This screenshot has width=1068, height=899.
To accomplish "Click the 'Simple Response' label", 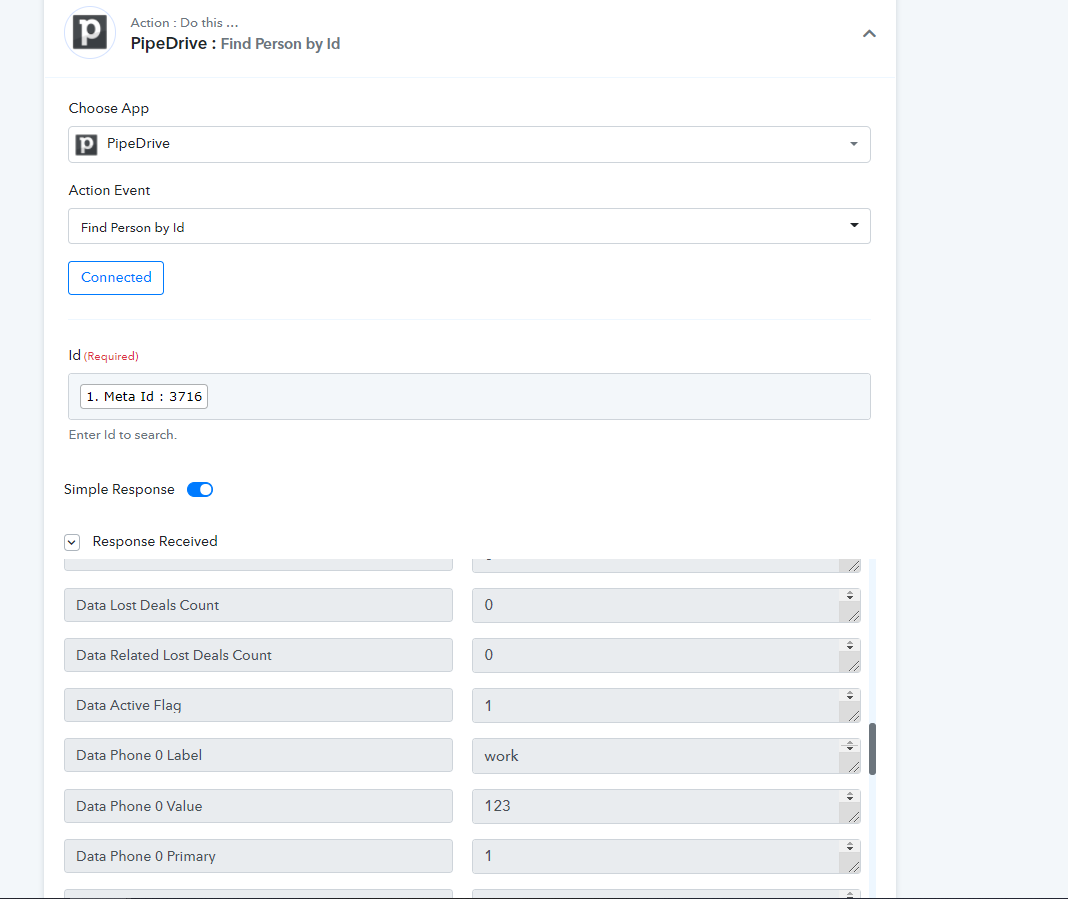I will [119, 490].
